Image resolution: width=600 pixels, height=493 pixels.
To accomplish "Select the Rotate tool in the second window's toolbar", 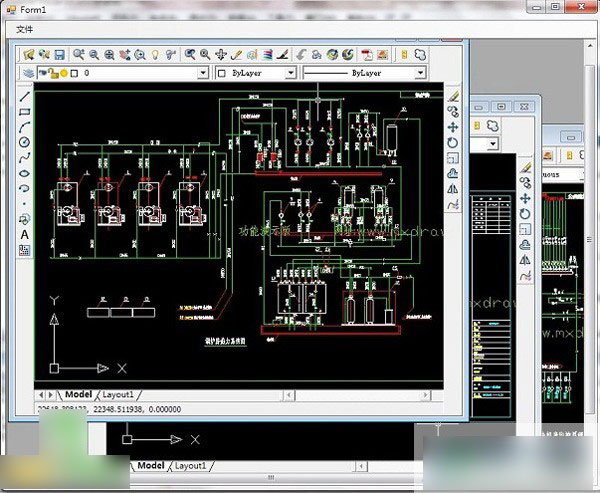I will point(525,214).
